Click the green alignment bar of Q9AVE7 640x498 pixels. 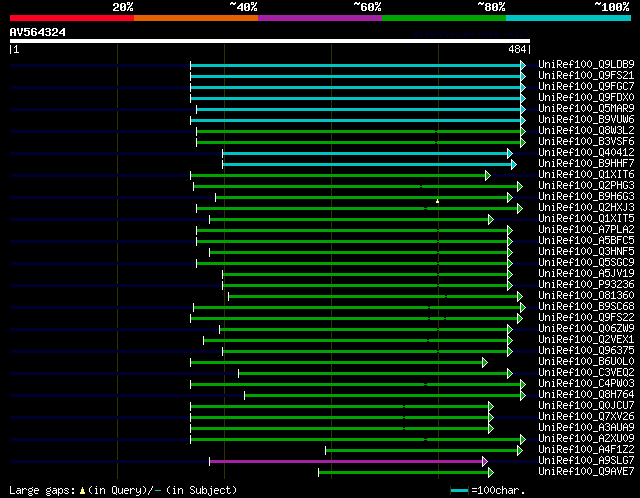[x=404, y=472]
